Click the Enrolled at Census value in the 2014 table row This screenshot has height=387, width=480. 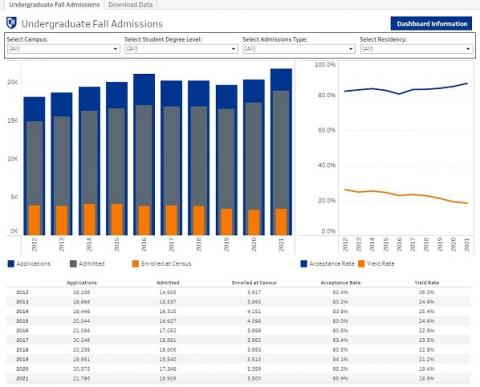click(254, 311)
